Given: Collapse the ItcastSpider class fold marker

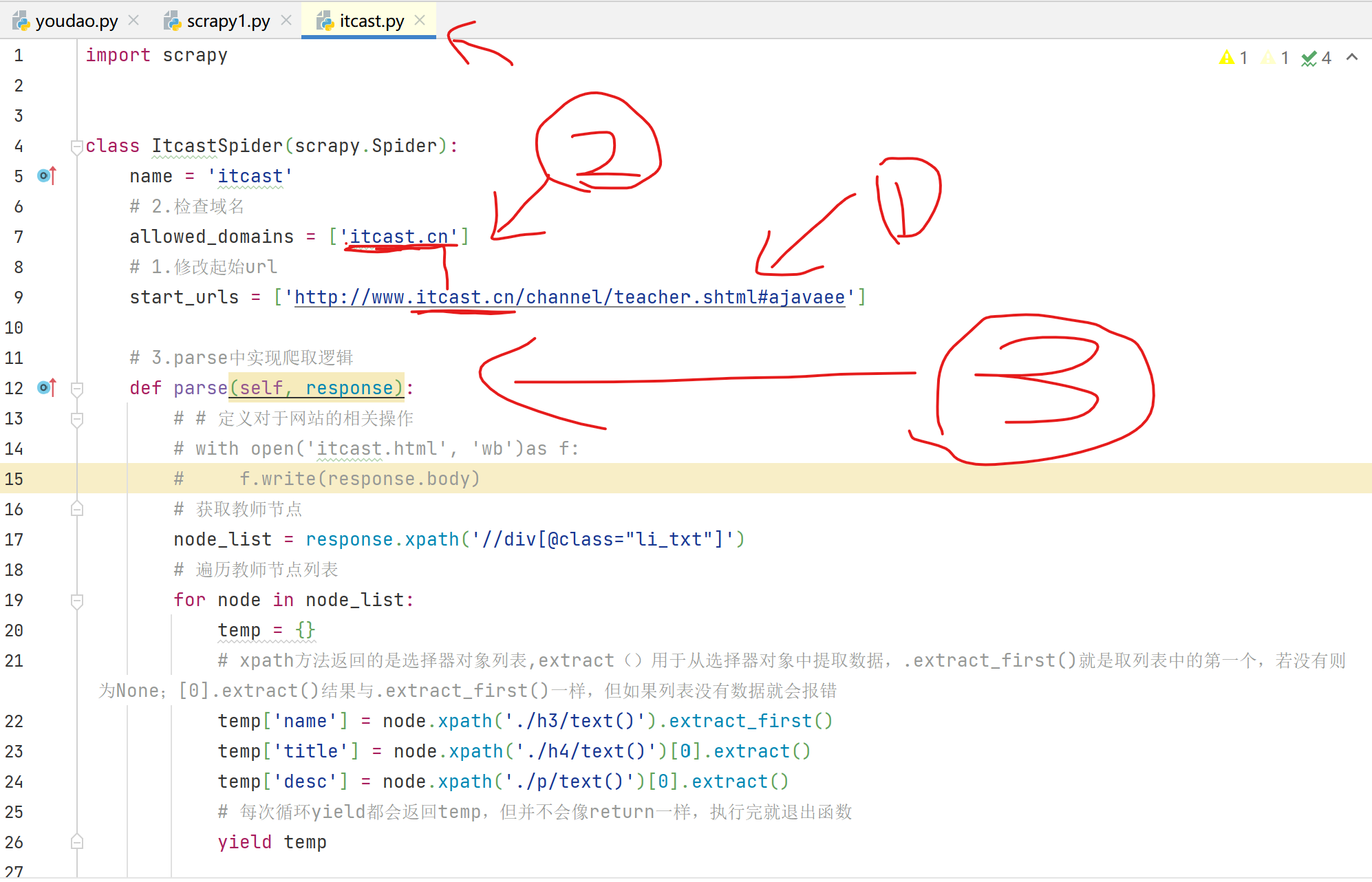Looking at the screenshot, I should coord(77,147).
